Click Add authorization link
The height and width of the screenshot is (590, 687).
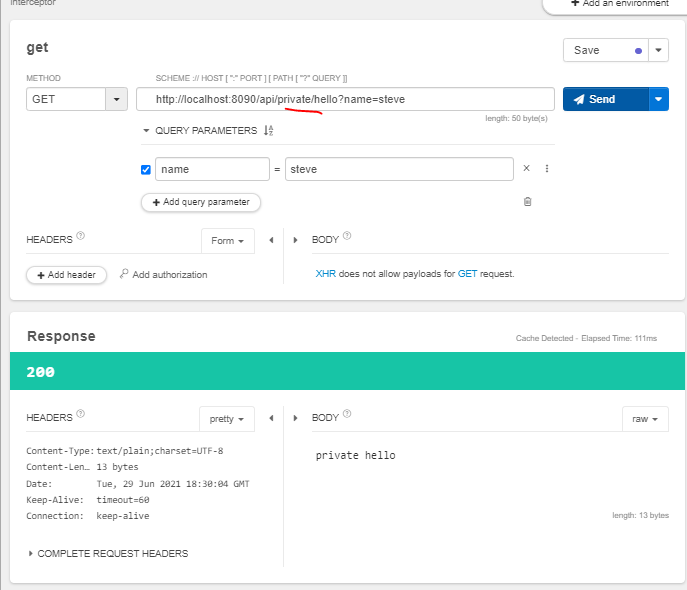[x=163, y=275]
